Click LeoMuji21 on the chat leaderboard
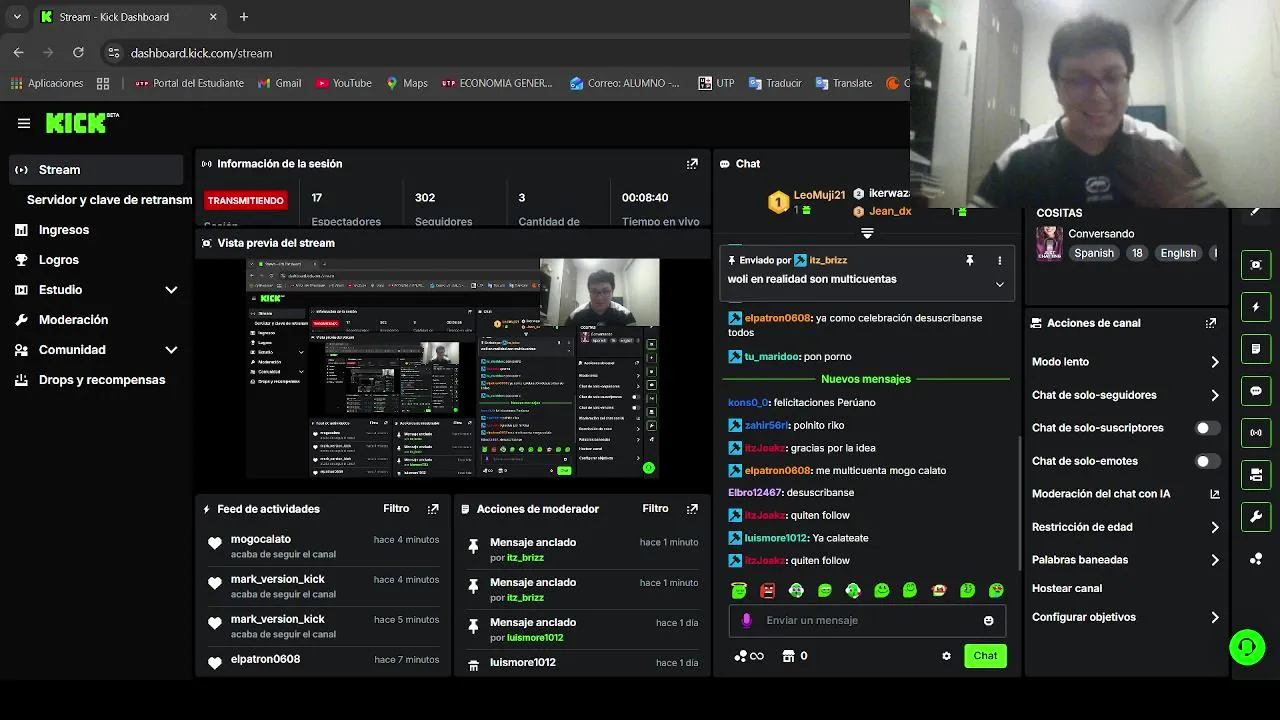1280x720 pixels. [819, 195]
